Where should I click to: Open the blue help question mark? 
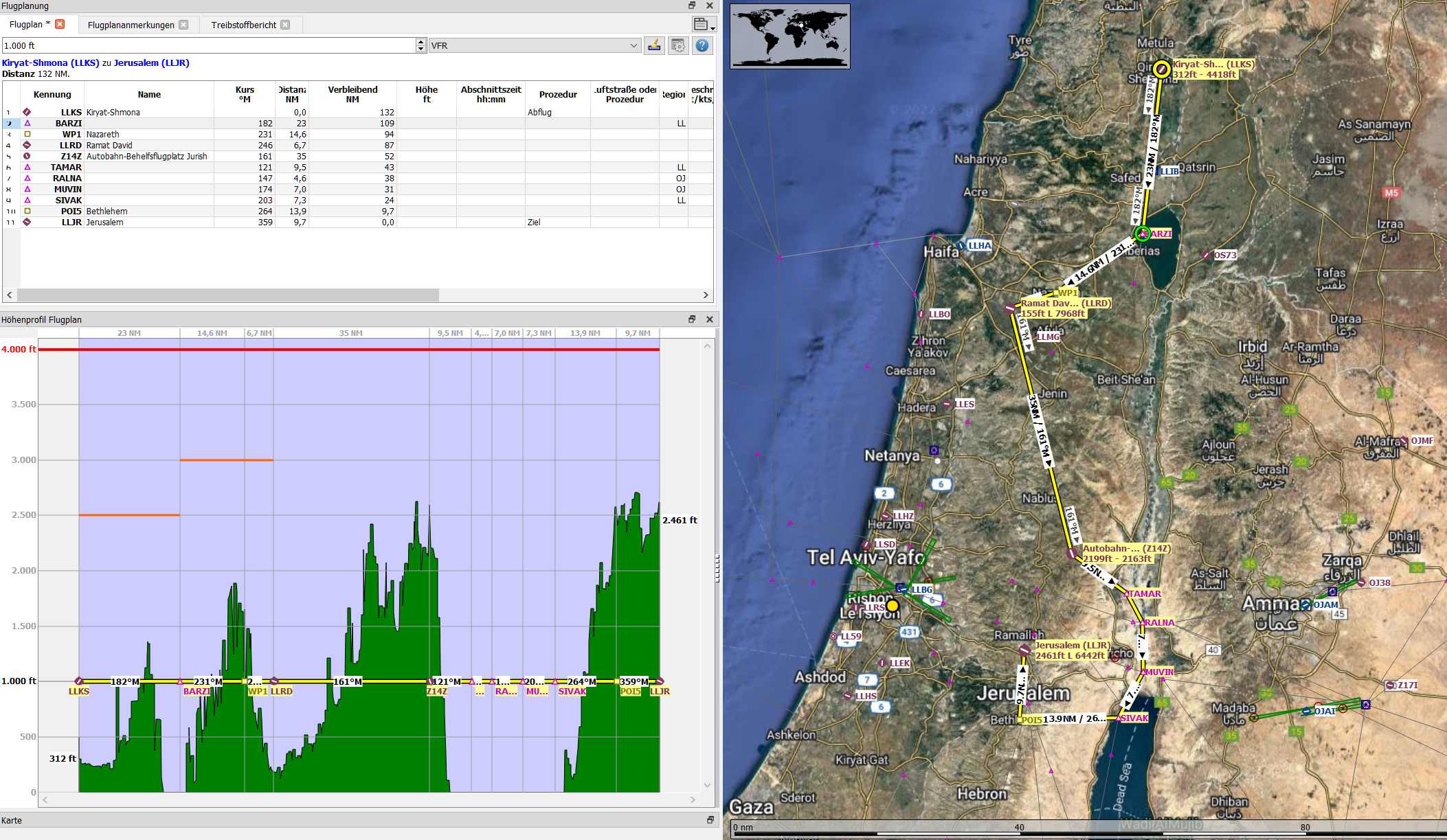[x=702, y=45]
